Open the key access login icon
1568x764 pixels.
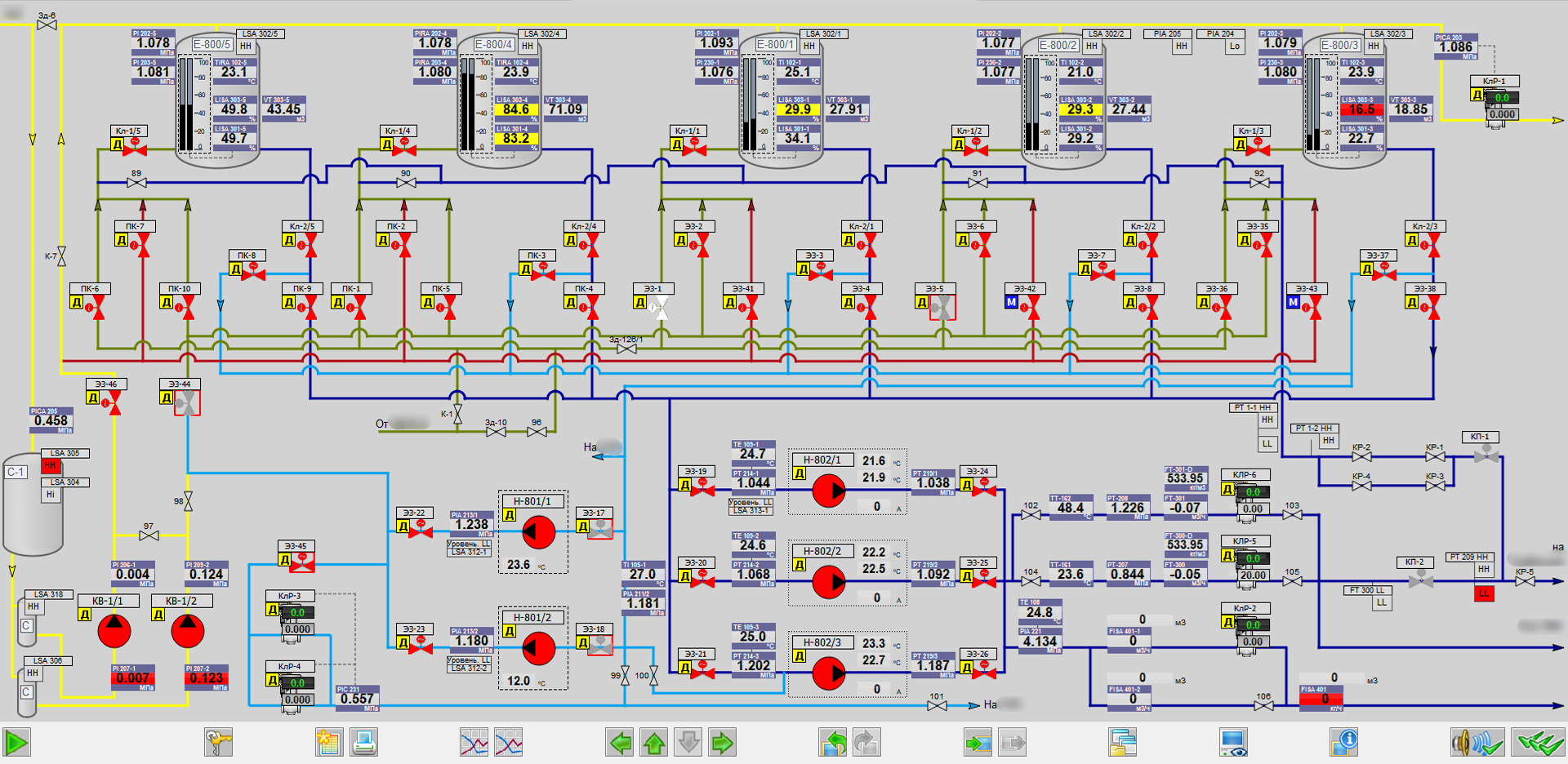(x=218, y=743)
